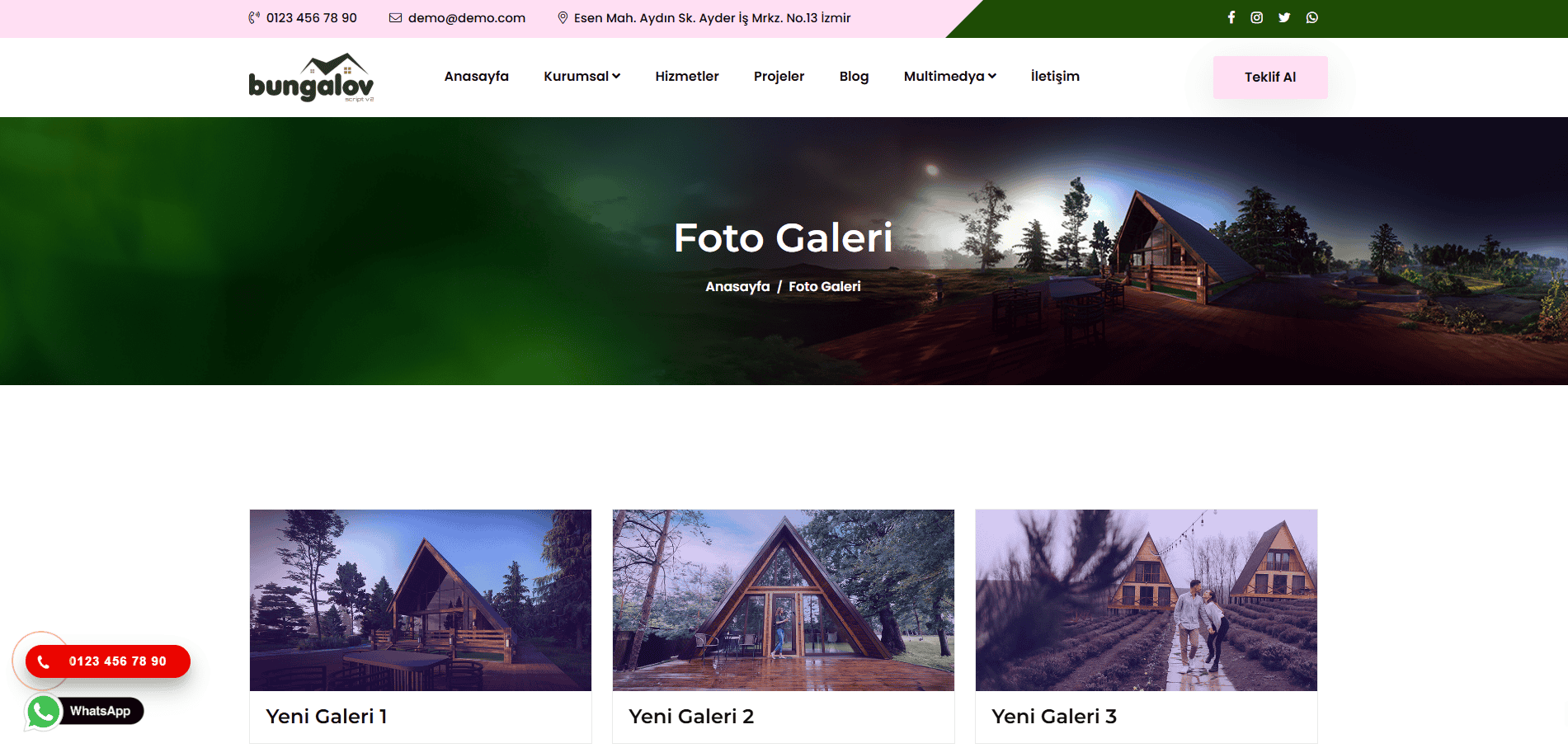1568x748 pixels.
Task: Open the Blog menu item
Action: click(854, 76)
